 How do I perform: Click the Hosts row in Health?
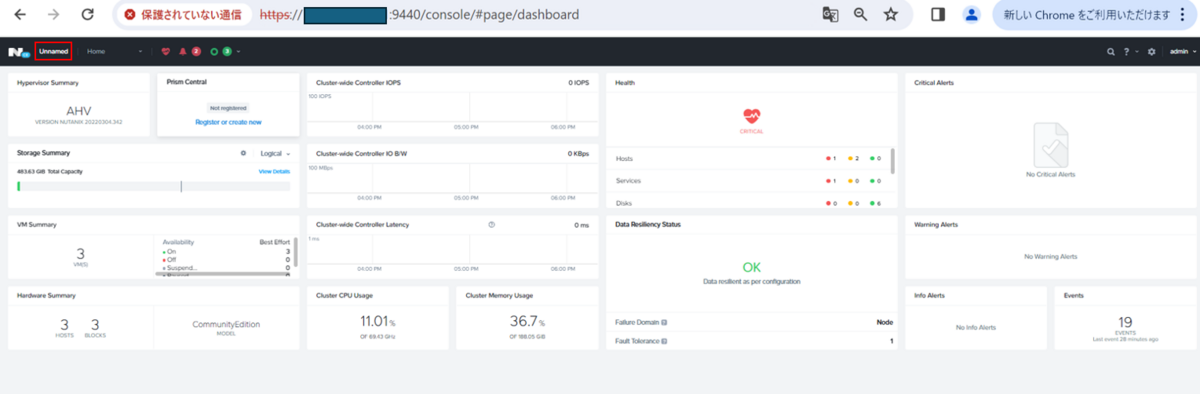(751, 159)
